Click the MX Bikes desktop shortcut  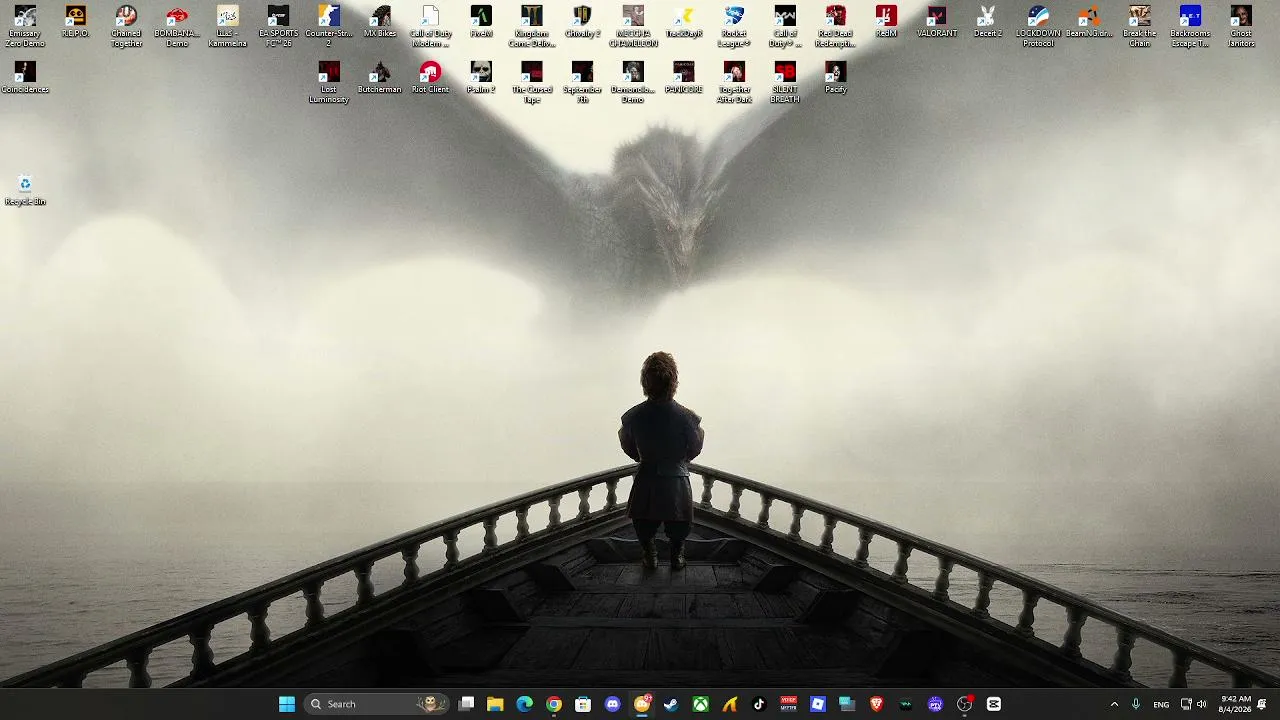[380, 21]
